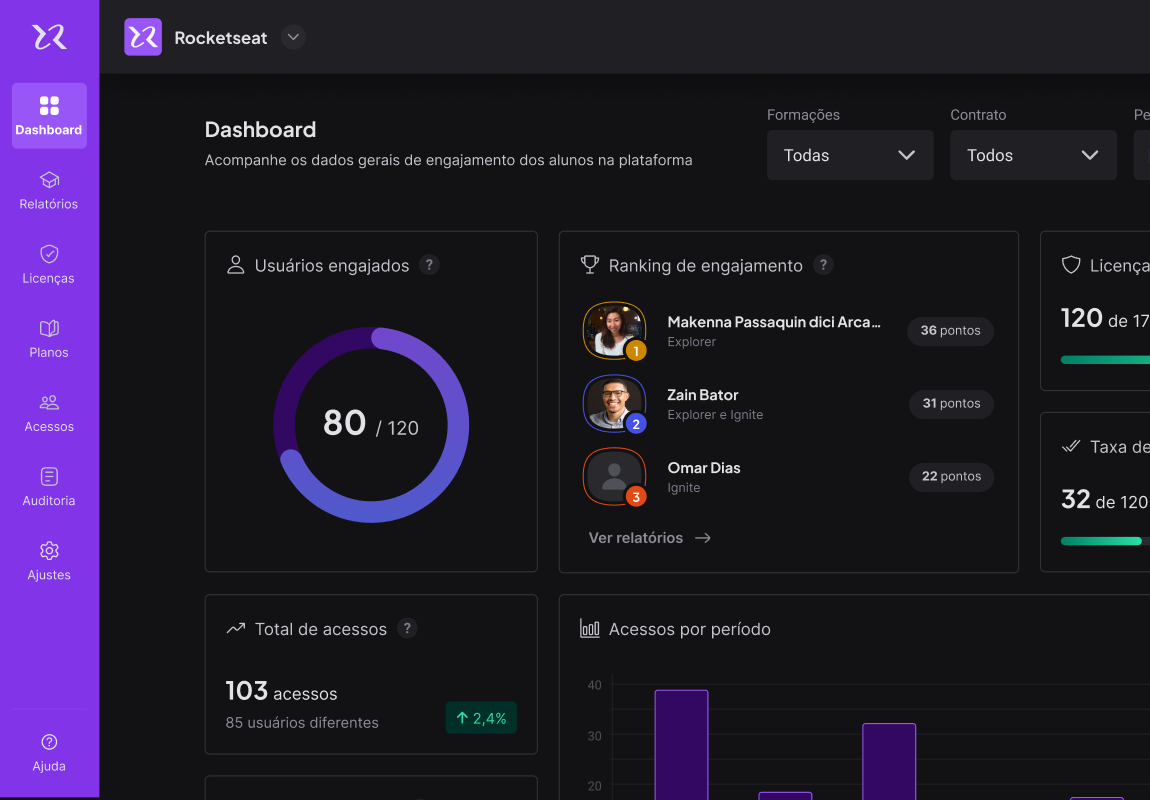
Task: Click help icon beside Usuários engajados
Action: click(x=429, y=265)
